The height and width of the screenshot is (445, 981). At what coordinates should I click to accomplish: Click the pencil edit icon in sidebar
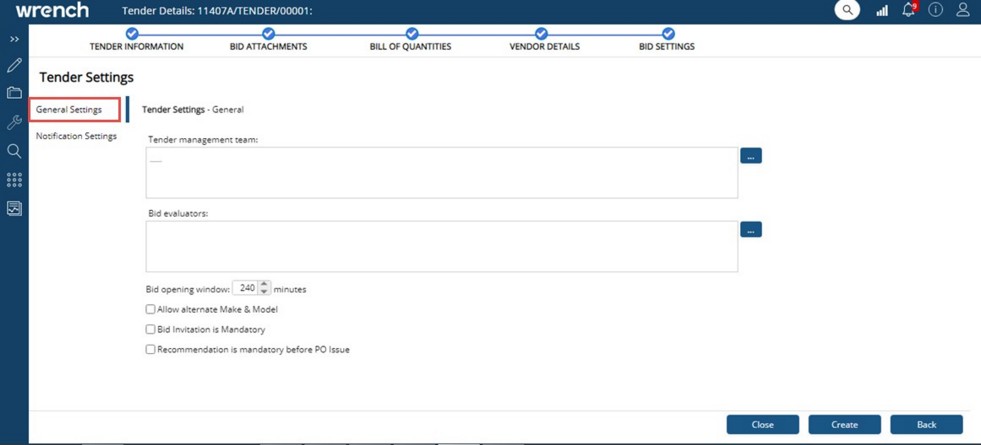tap(14, 65)
